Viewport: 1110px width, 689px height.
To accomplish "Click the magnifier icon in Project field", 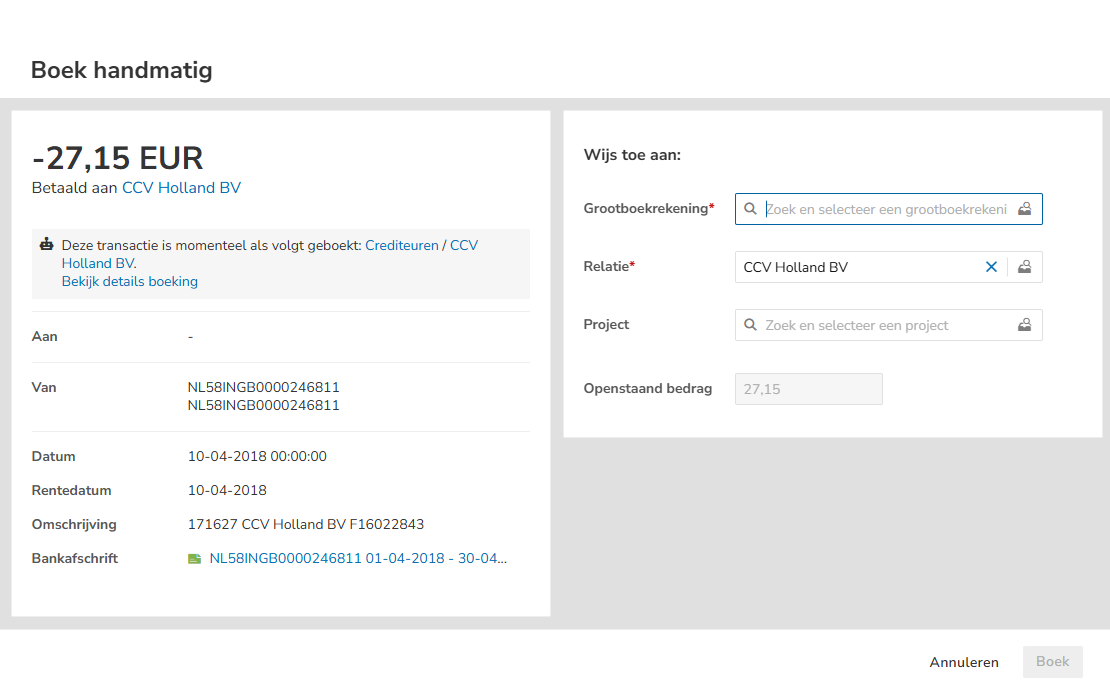I will [x=750, y=325].
